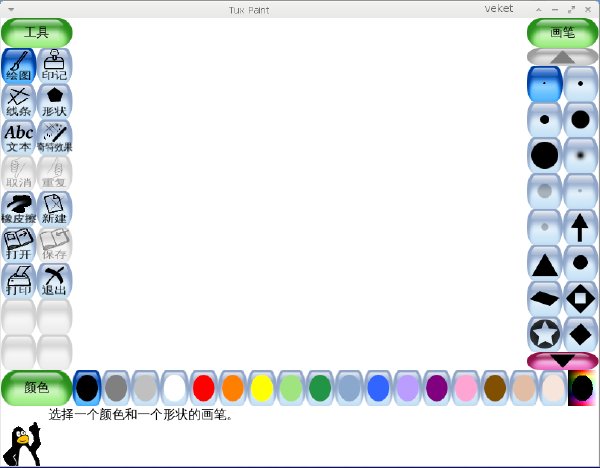Pick the purple color swatch
Image resolution: width=600 pixels, height=468 pixels.
tap(437, 388)
